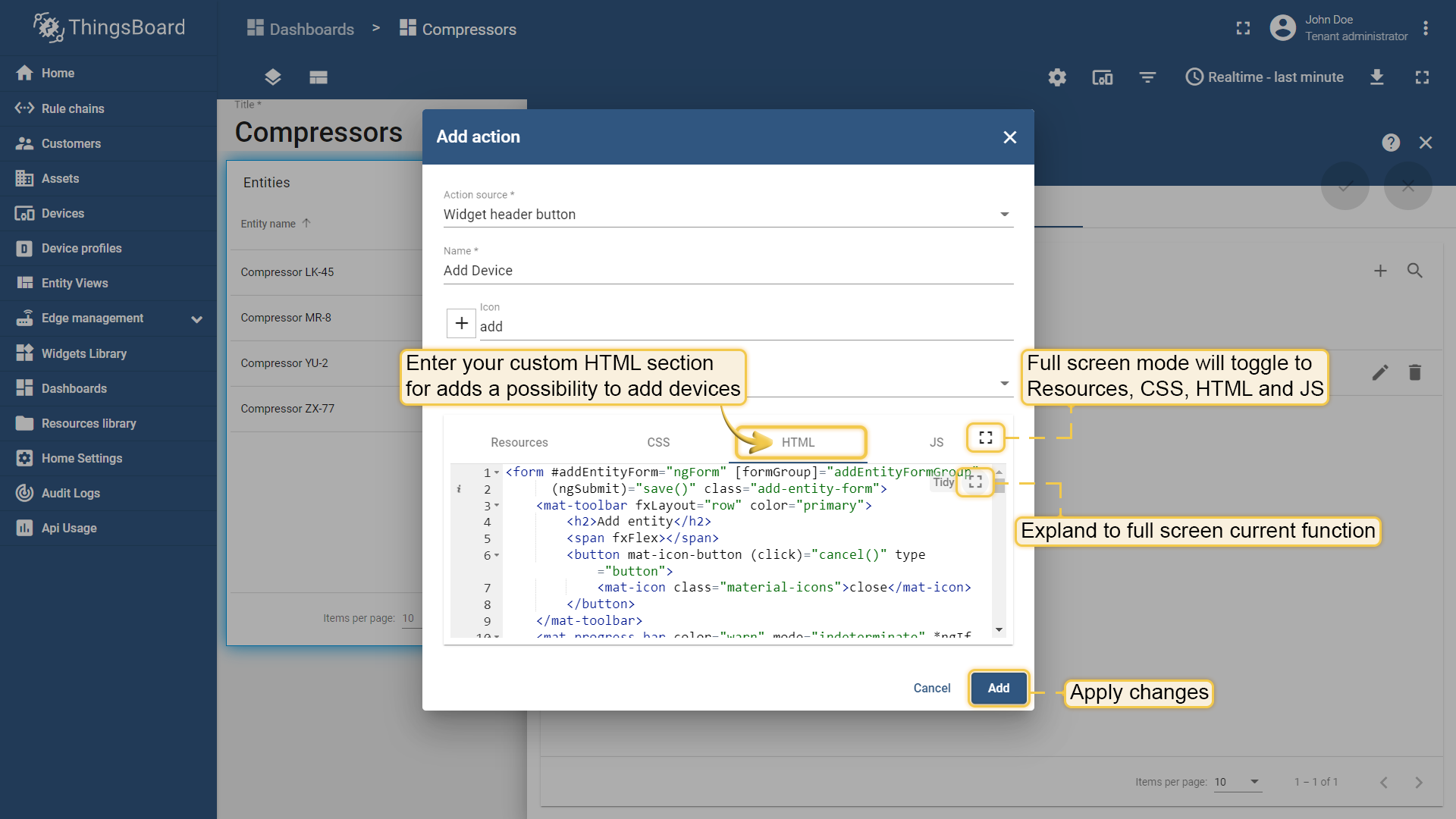Open manage layers icon

coord(273,77)
